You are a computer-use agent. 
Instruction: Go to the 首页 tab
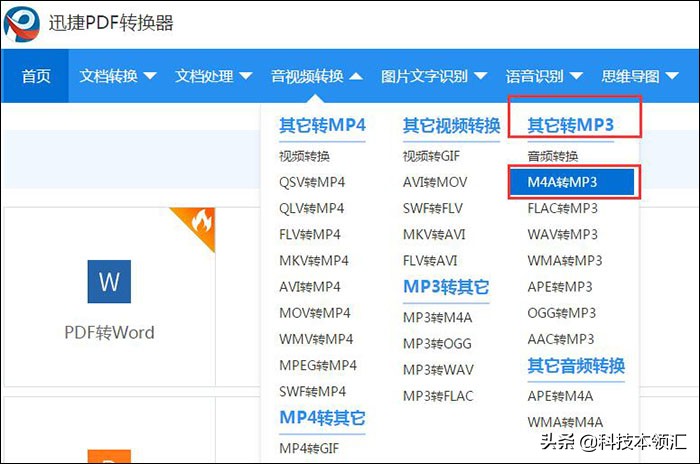[36, 76]
